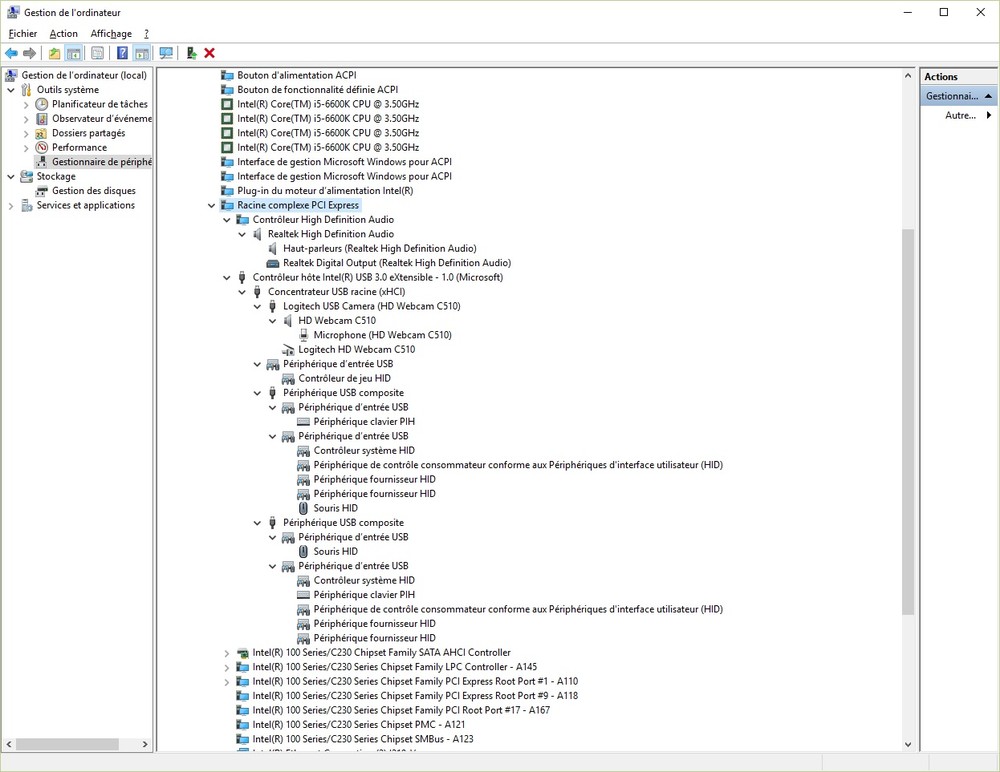Open the ? help menu
This screenshot has width=1000, height=772.
coord(147,34)
